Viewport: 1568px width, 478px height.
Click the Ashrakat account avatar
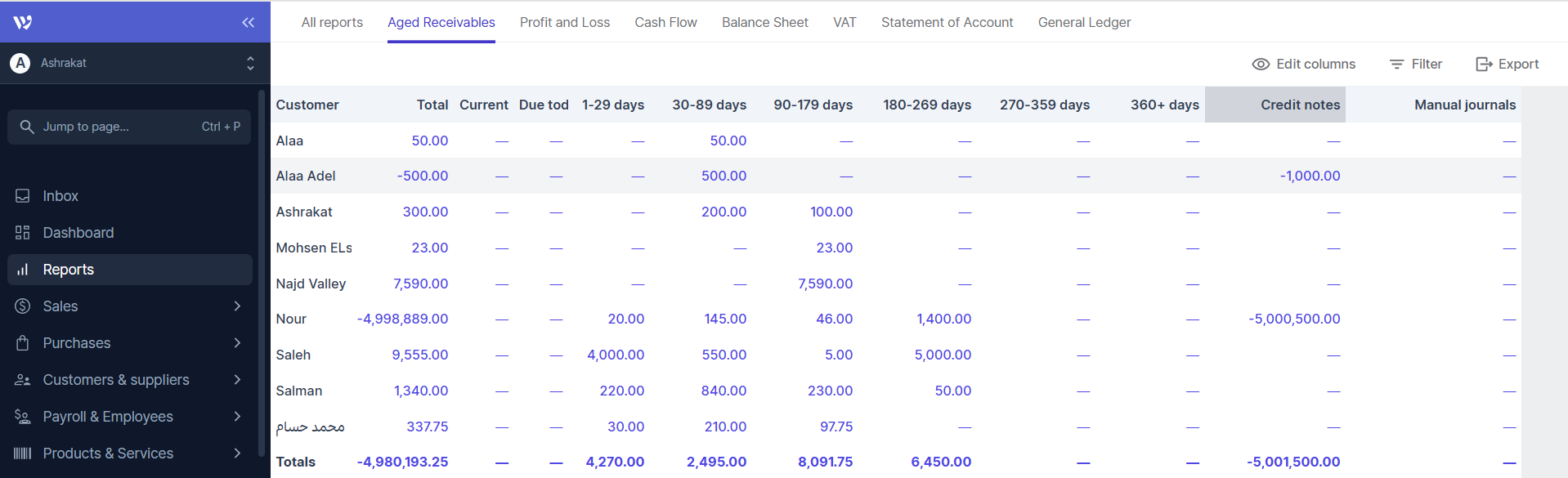[x=20, y=63]
